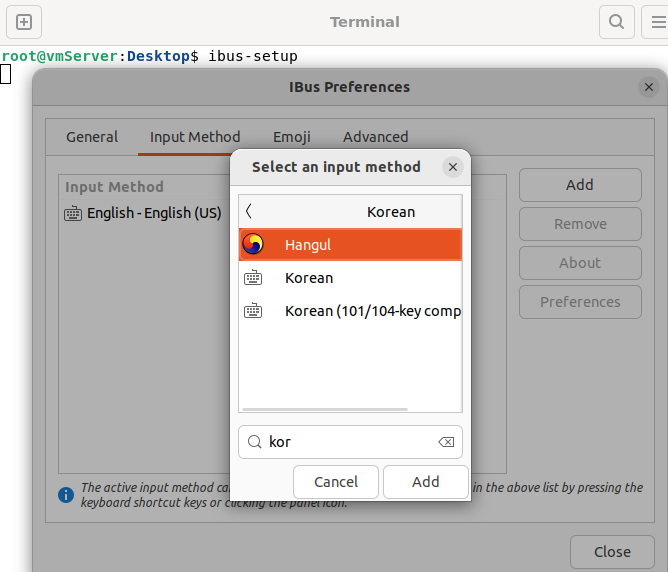Screen dimensions: 668x572
Task: Click the Add button in IBus Preferences
Action: click(580, 185)
